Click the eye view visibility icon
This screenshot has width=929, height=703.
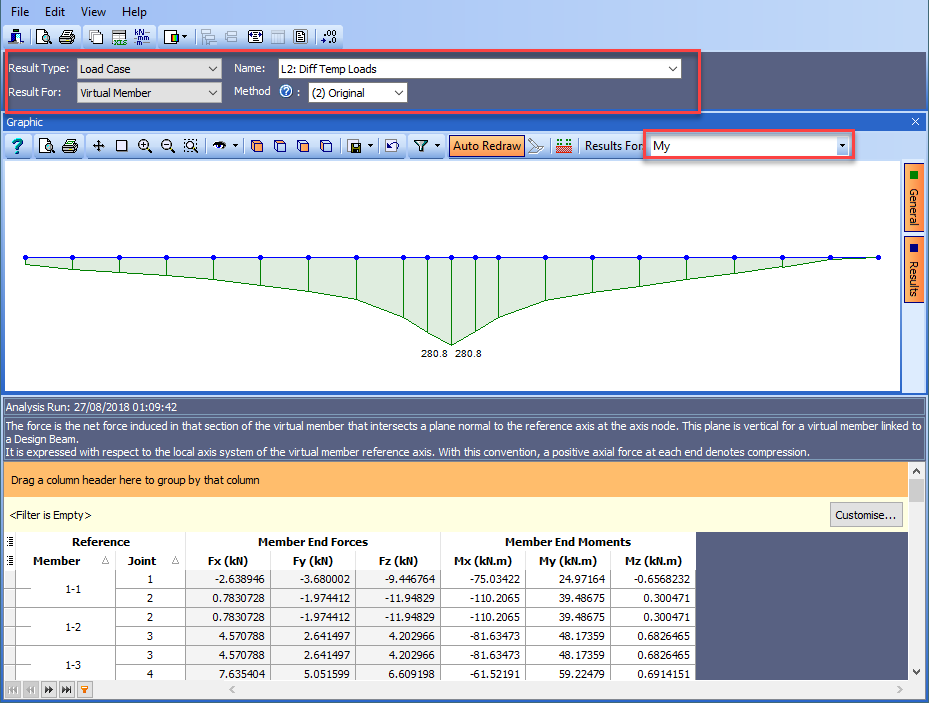220,146
